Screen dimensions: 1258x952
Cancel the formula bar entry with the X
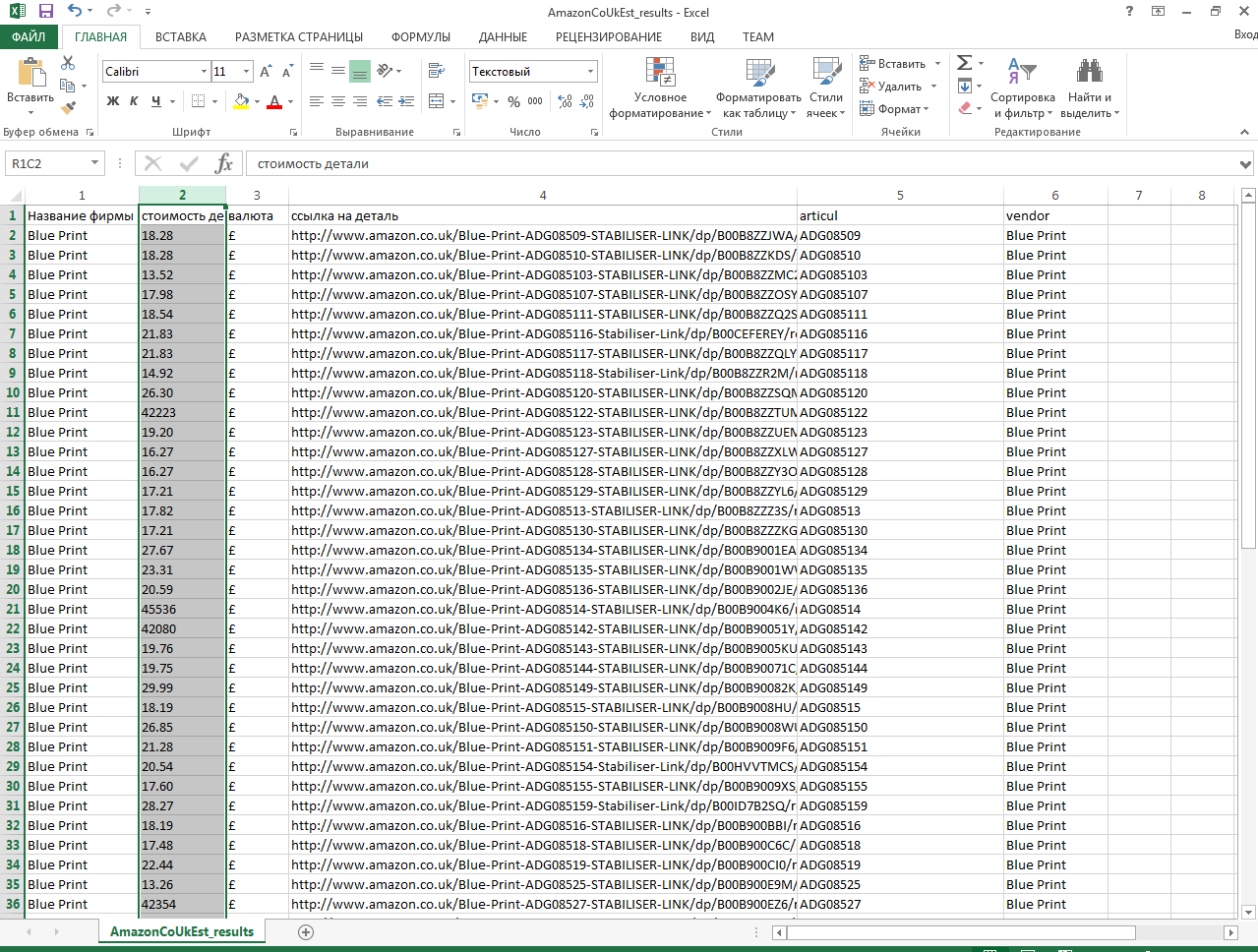click(x=153, y=163)
